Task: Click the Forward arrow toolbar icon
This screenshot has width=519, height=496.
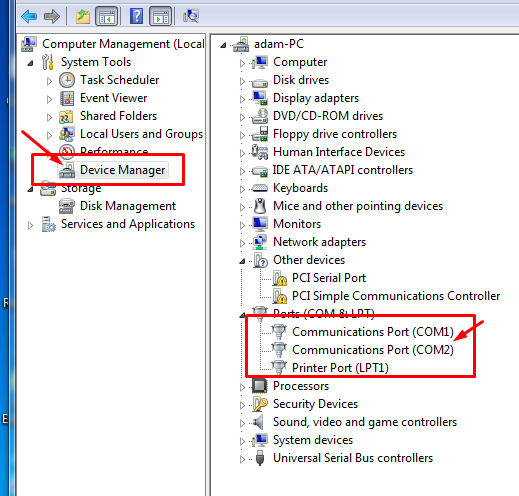Action: 52,16
